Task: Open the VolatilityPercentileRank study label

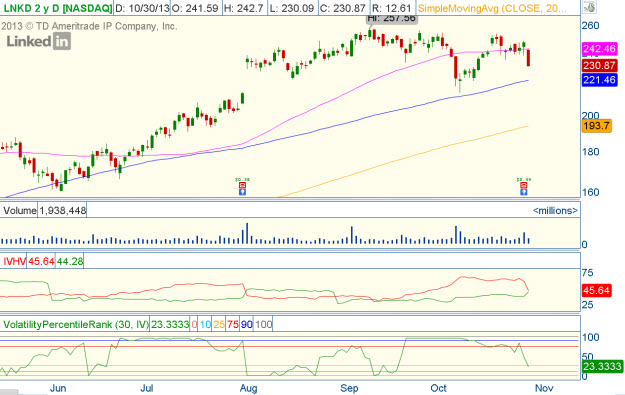Action: tap(76, 324)
